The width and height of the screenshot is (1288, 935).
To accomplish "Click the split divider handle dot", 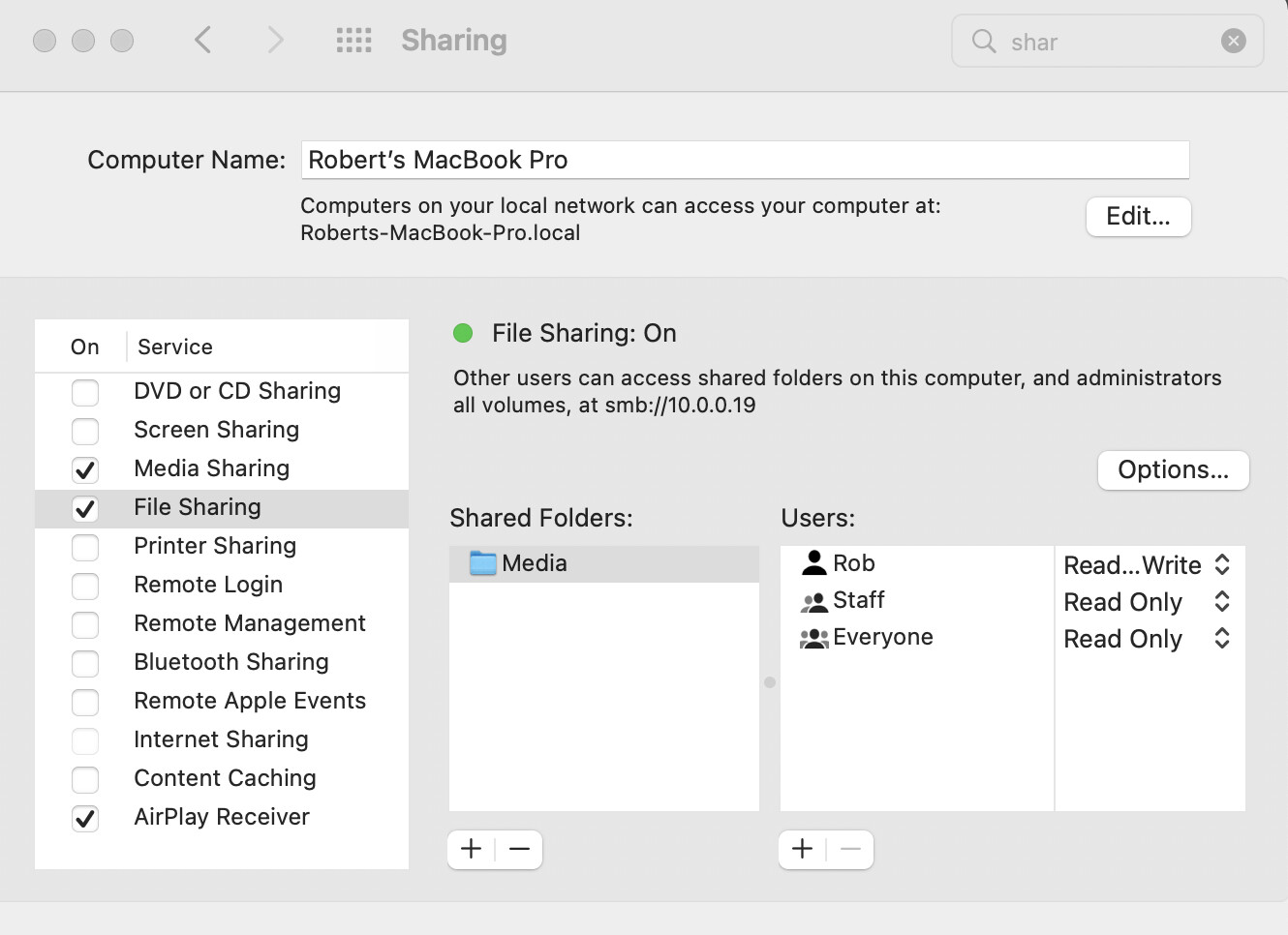I will tap(770, 682).
